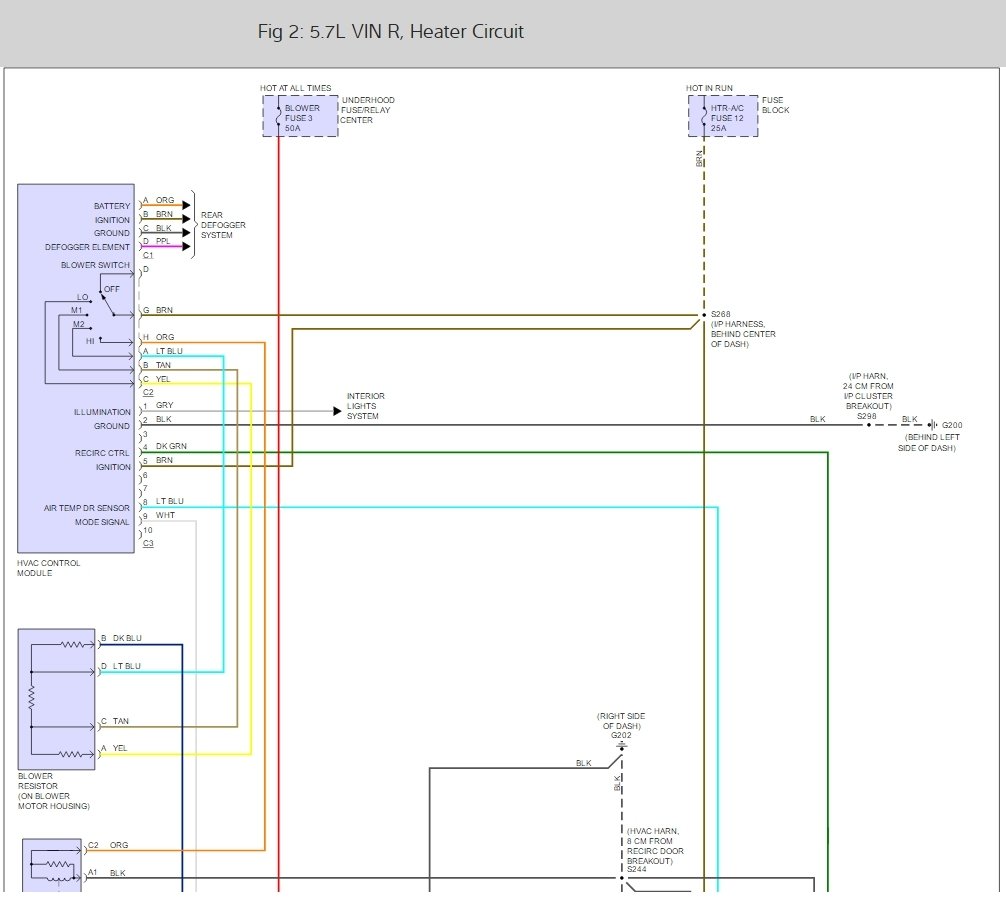The width and height of the screenshot is (1006, 910).
Task: Select the 'A1 BLK' wire label
Action: [x=107, y=873]
